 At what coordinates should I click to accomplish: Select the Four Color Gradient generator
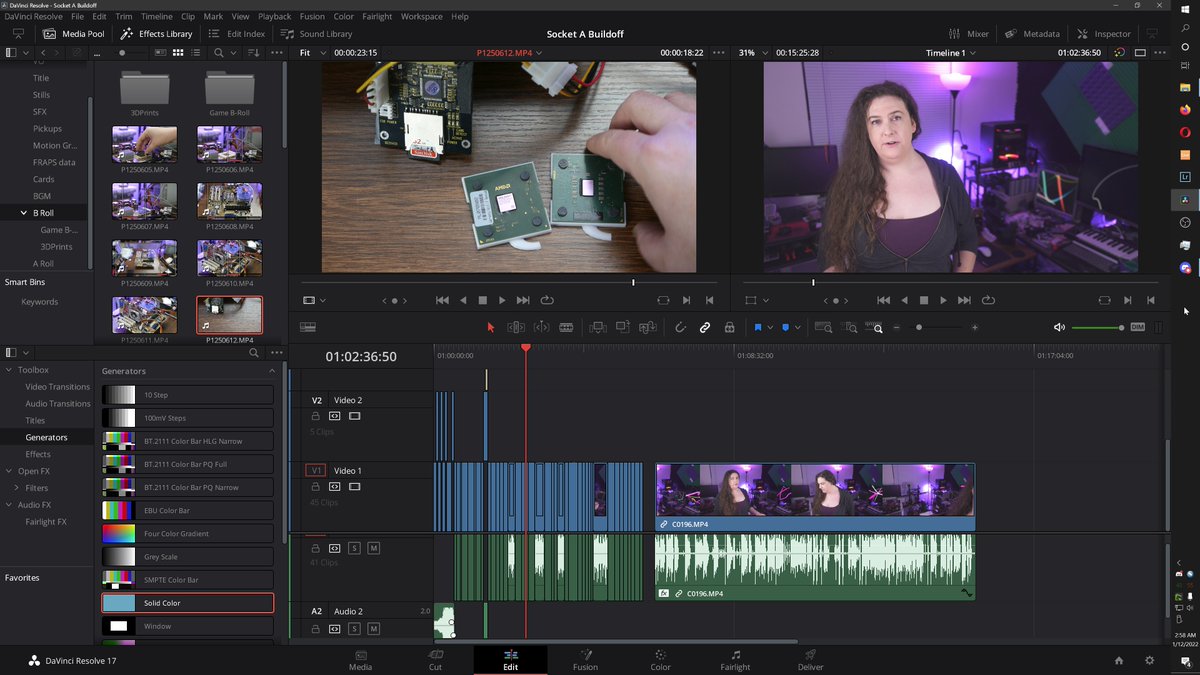click(187, 534)
